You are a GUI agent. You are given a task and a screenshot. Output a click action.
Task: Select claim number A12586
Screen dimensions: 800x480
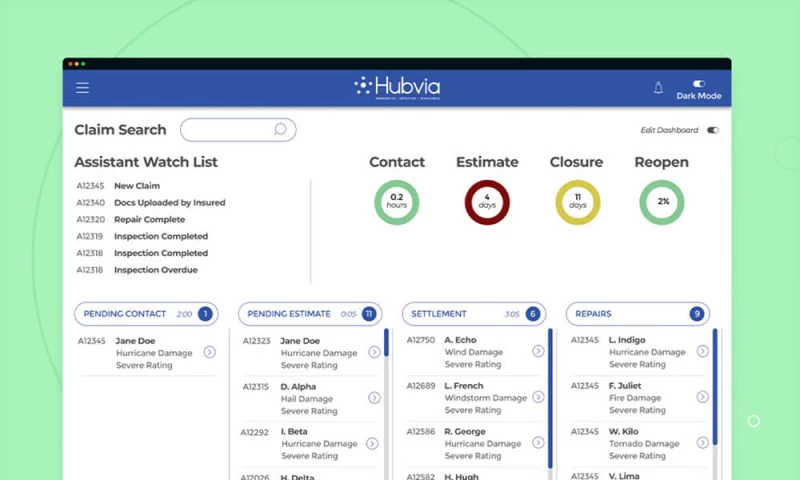[x=421, y=432]
